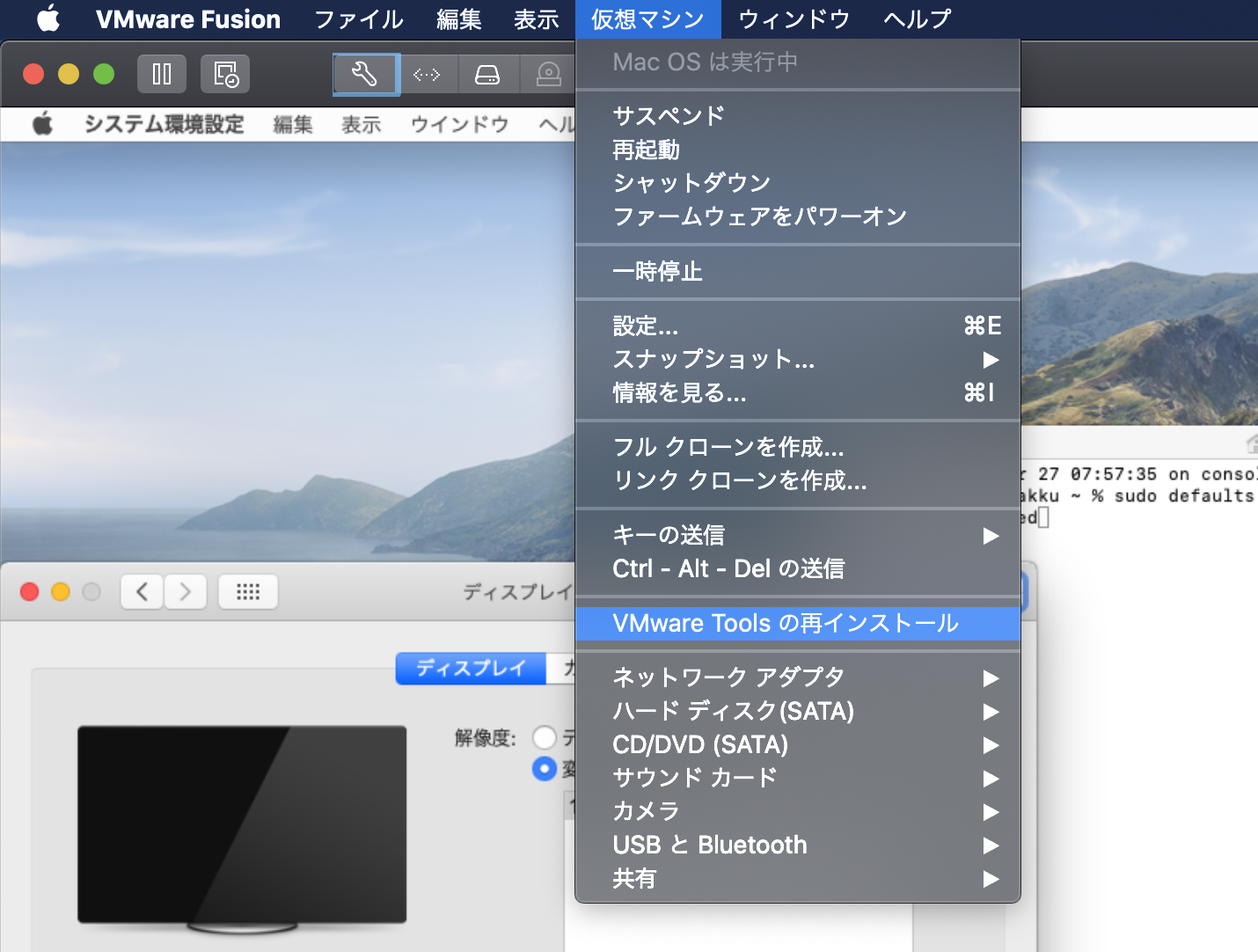
Task: Open the 編集 menu in host menu bar
Action: (x=459, y=18)
